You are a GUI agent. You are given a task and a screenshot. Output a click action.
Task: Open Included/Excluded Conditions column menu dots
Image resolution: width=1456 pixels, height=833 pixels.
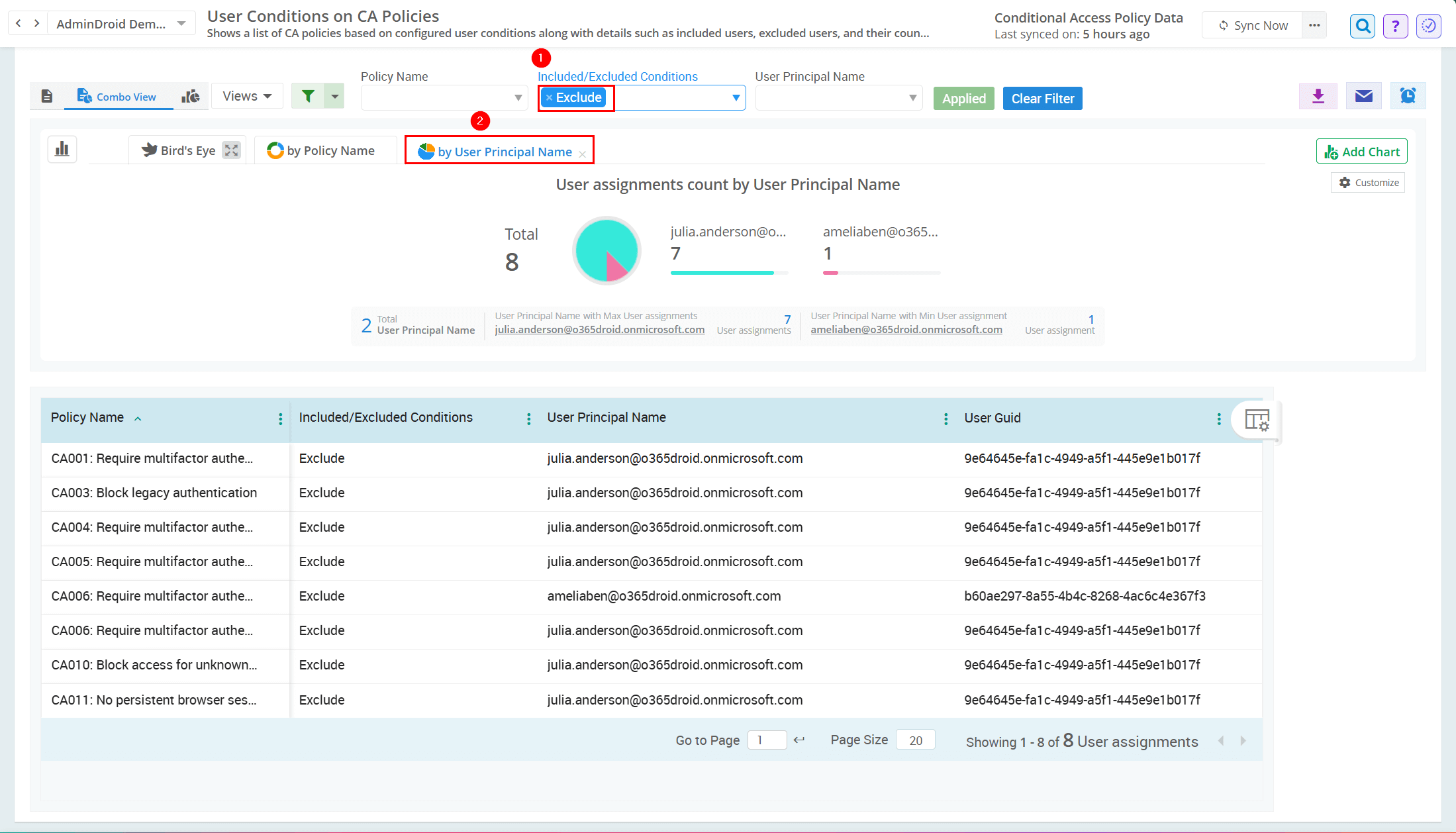coord(528,418)
